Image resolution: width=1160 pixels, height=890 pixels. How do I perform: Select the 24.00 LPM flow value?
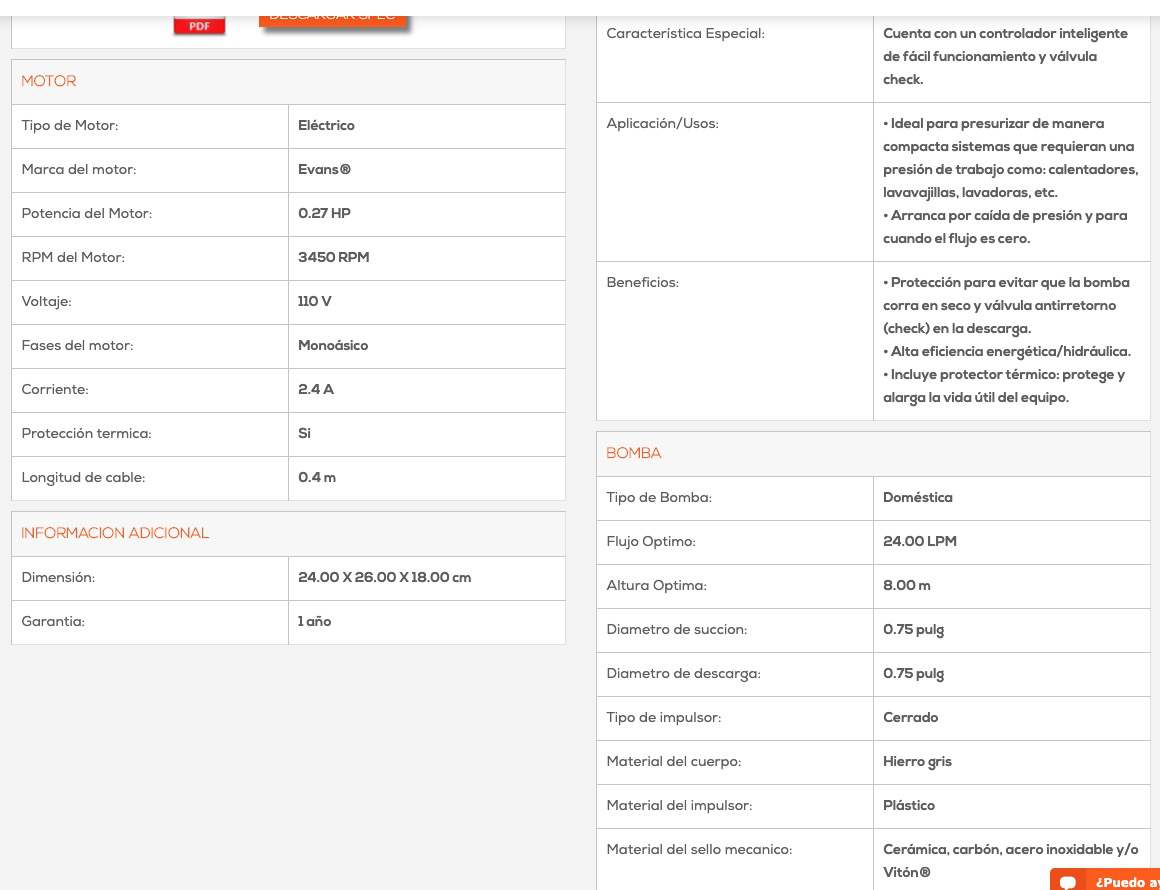click(x=920, y=542)
